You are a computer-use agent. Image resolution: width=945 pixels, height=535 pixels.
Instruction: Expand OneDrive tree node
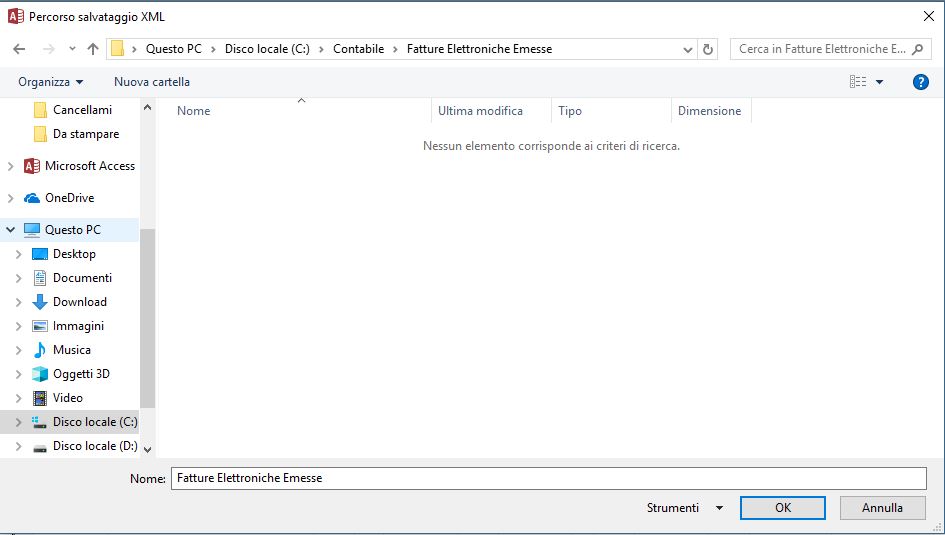10,198
